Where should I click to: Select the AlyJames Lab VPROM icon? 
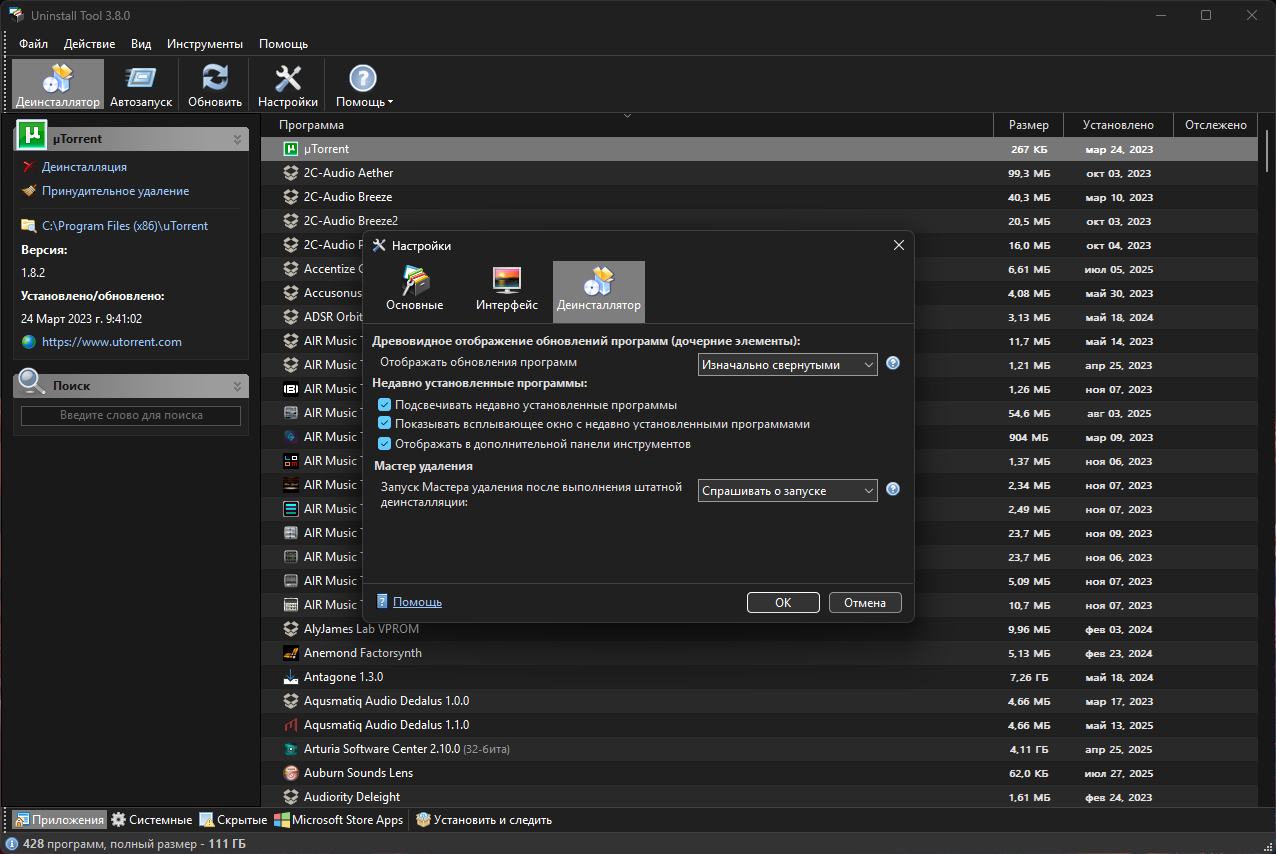(x=291, y=629)
